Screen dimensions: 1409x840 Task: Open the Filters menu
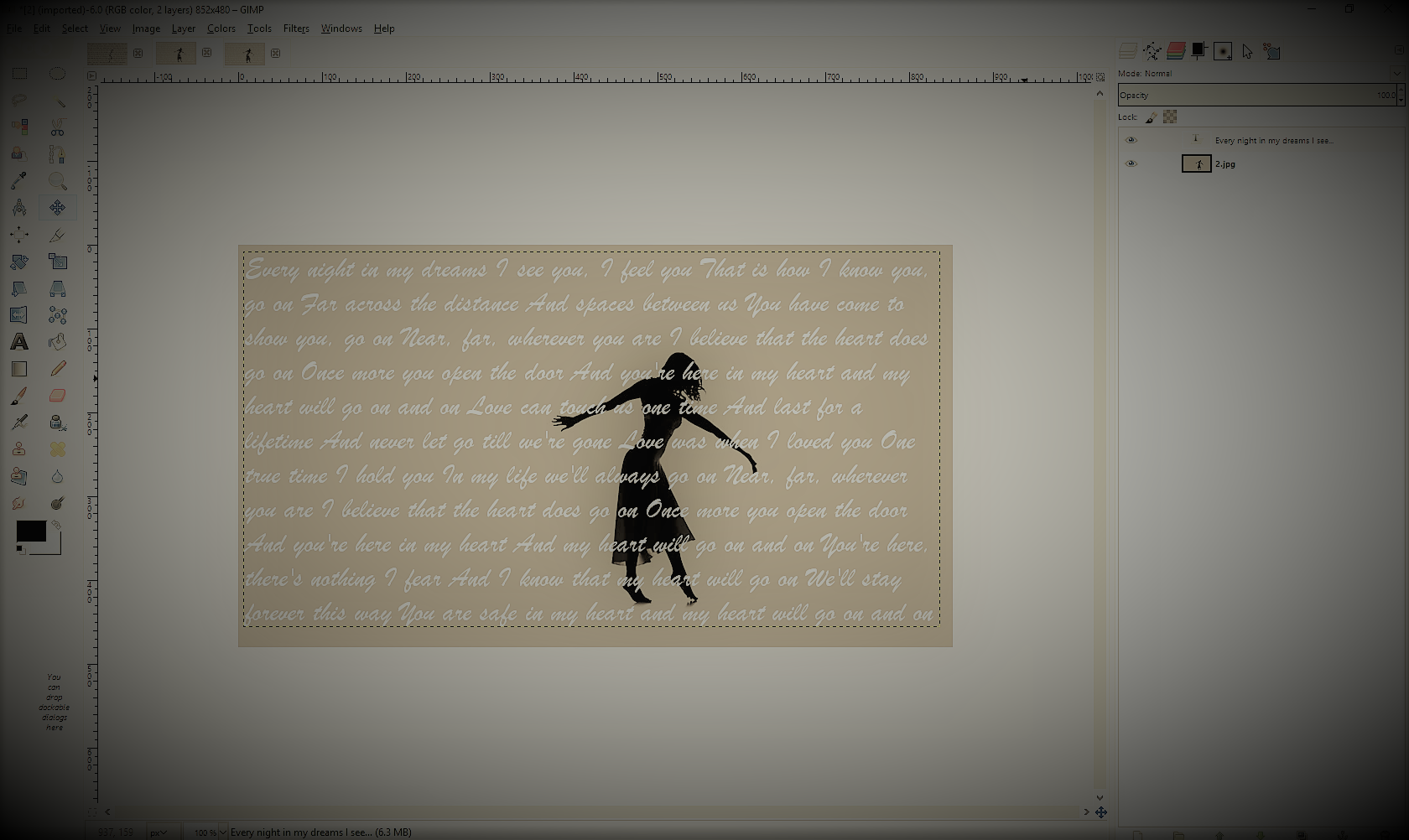[x=295, y=28]
